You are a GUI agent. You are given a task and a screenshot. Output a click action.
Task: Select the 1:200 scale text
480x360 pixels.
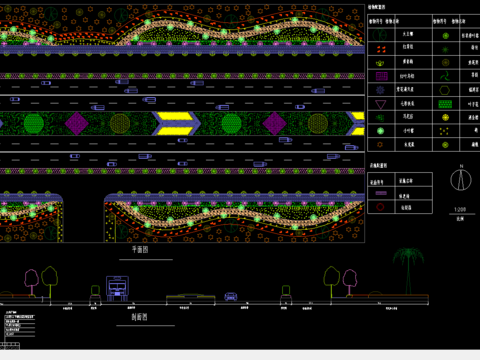(460, 209)
